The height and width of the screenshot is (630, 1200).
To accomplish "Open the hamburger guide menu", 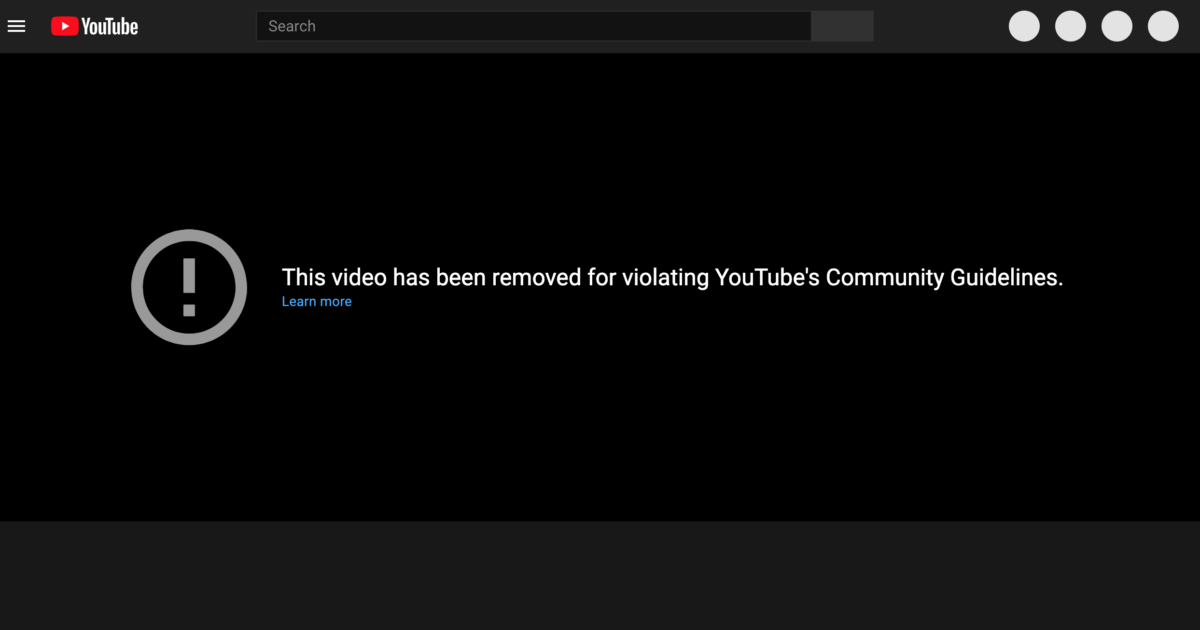I will [x=16, y=26].
